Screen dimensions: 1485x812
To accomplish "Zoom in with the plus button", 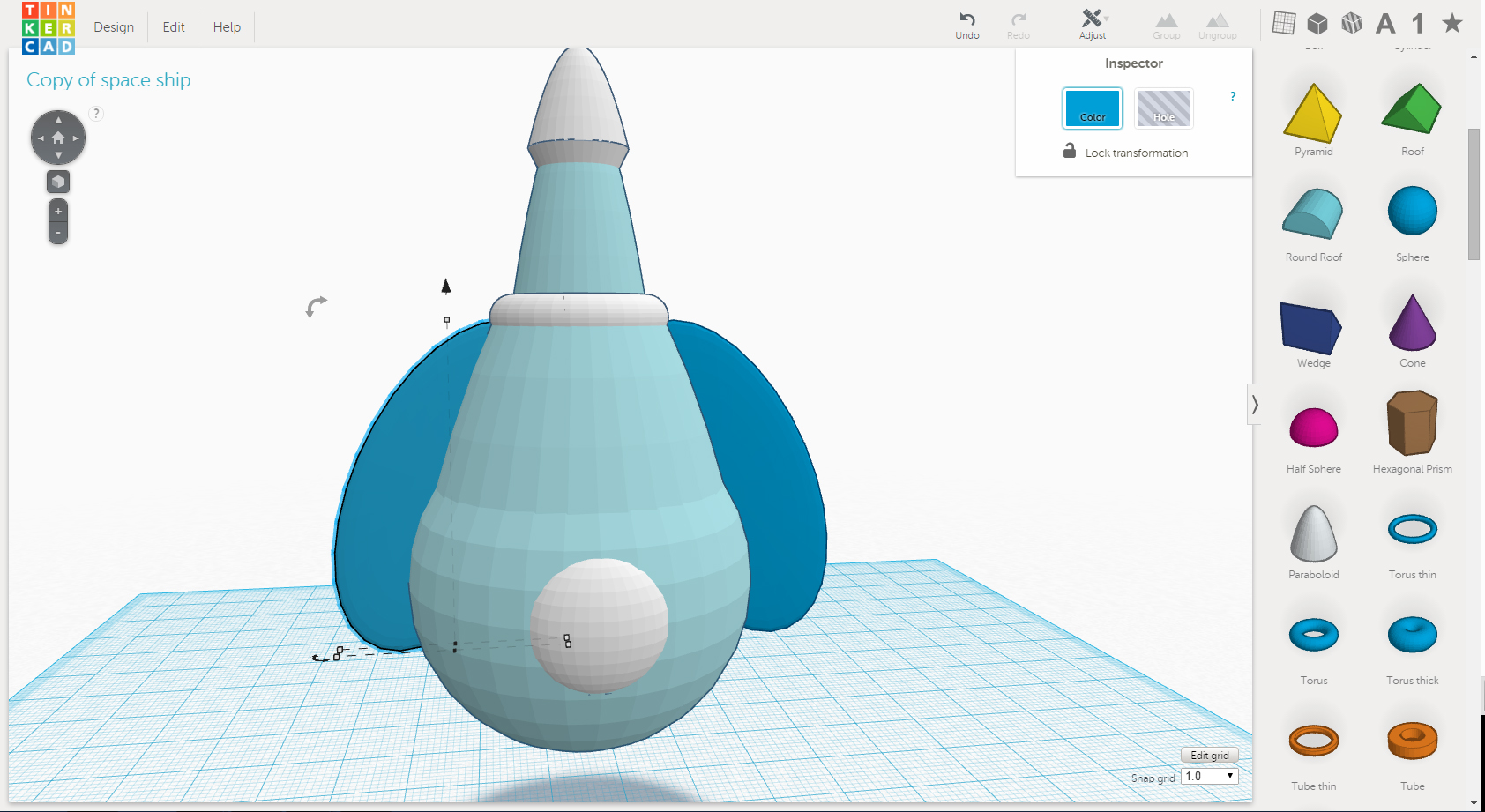I will (58, 212).
